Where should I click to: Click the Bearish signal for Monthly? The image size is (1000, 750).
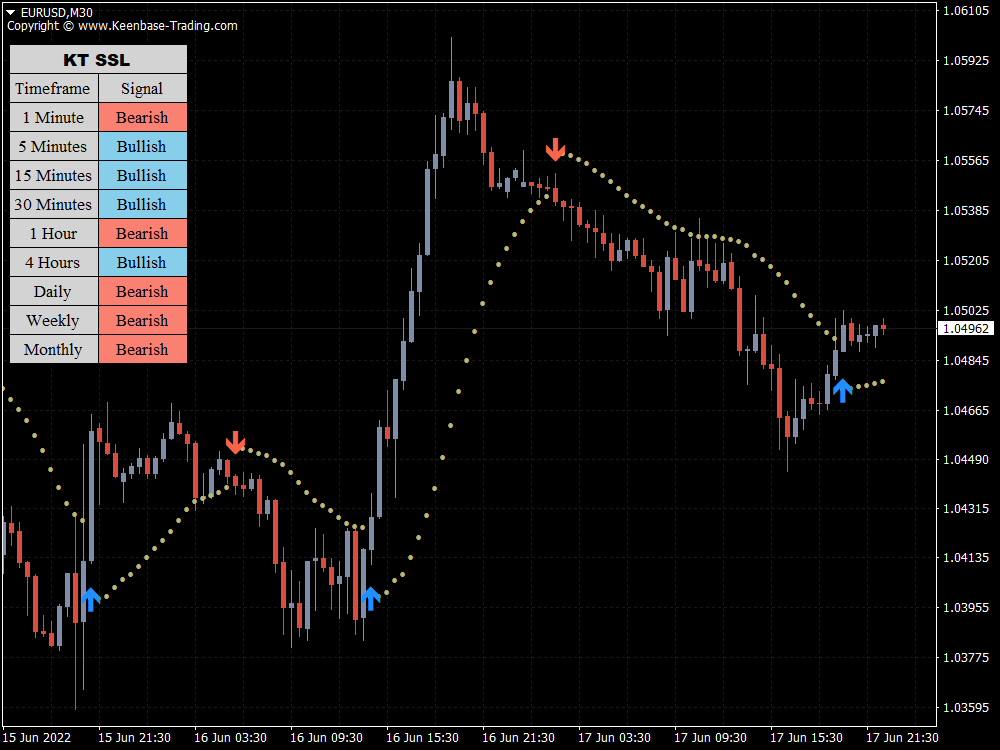[x=143, y=349]
